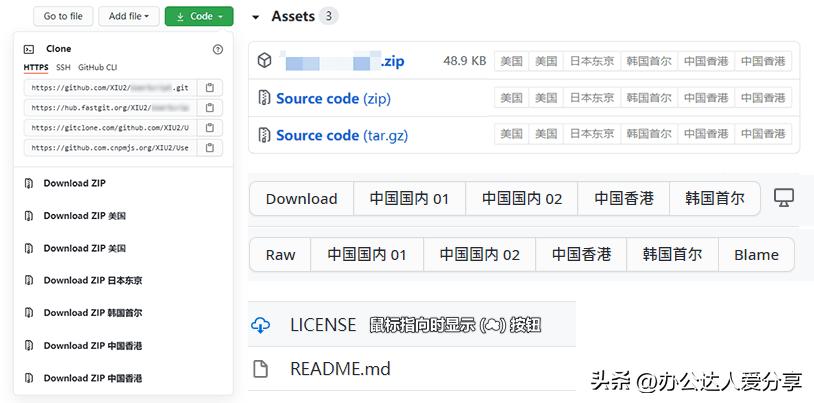Screen dimensions: 814x403
Task: Click the cloud download icon beside LICENSE
Action: tap(260, 325)
